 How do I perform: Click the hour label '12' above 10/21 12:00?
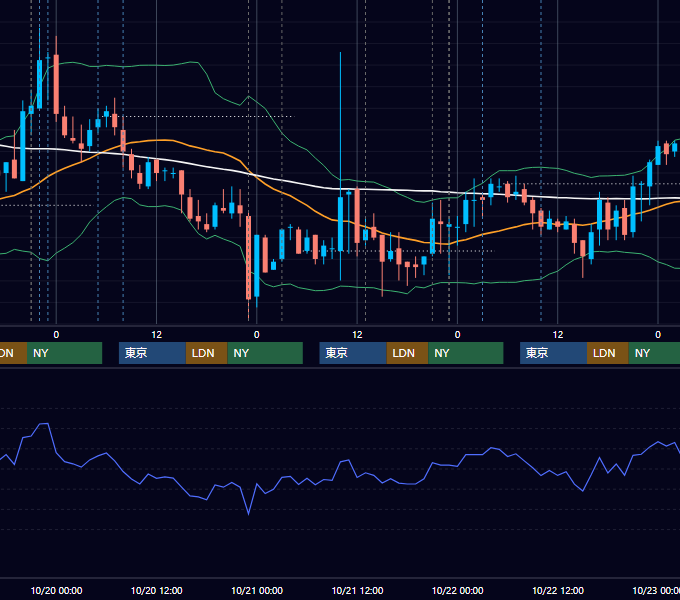pos(357,335)
